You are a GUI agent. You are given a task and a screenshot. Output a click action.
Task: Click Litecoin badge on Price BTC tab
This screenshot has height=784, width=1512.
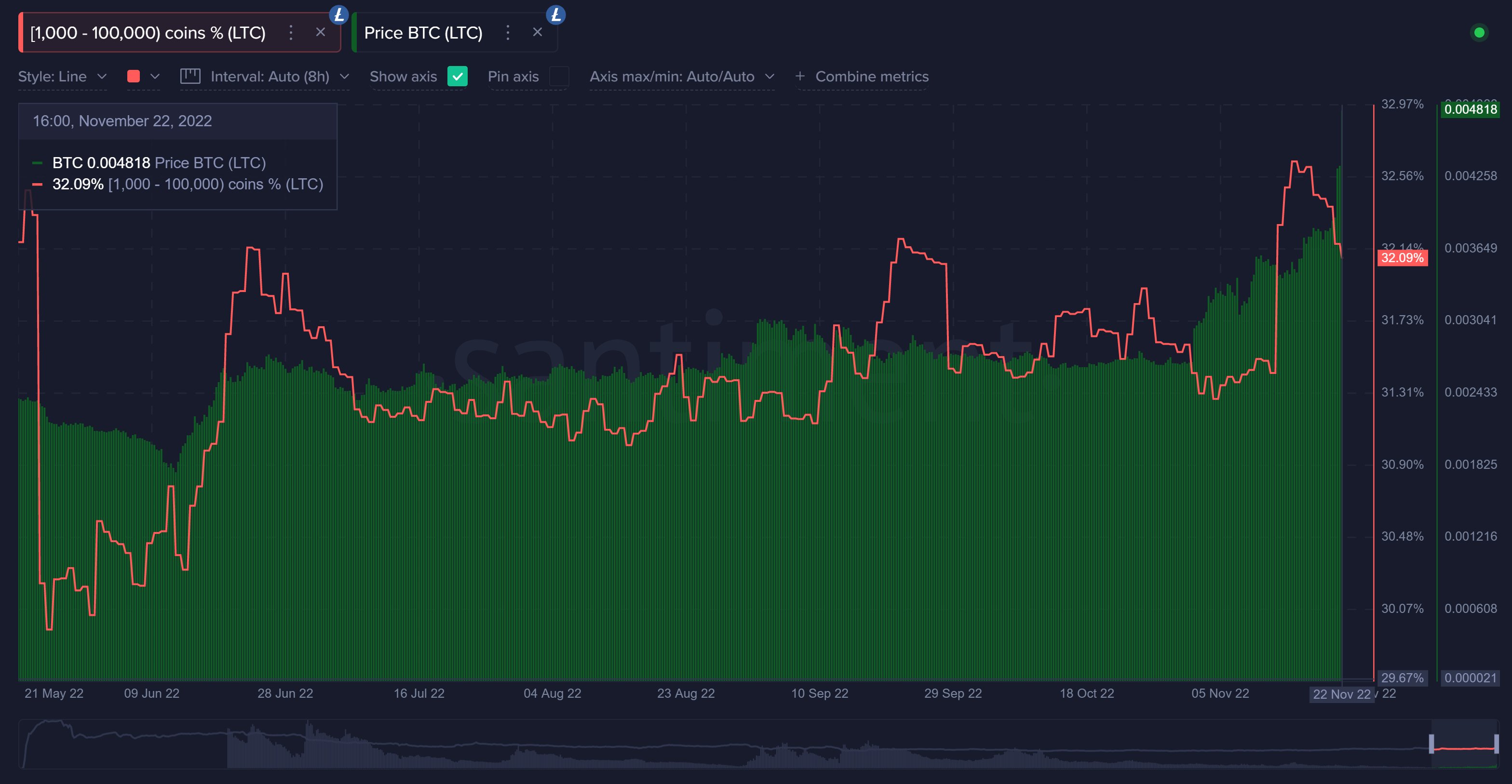(x=555, y=14)
